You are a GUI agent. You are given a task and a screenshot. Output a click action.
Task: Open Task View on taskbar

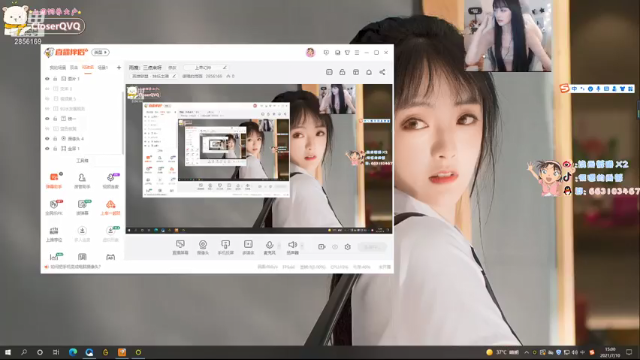coord(56,352)
